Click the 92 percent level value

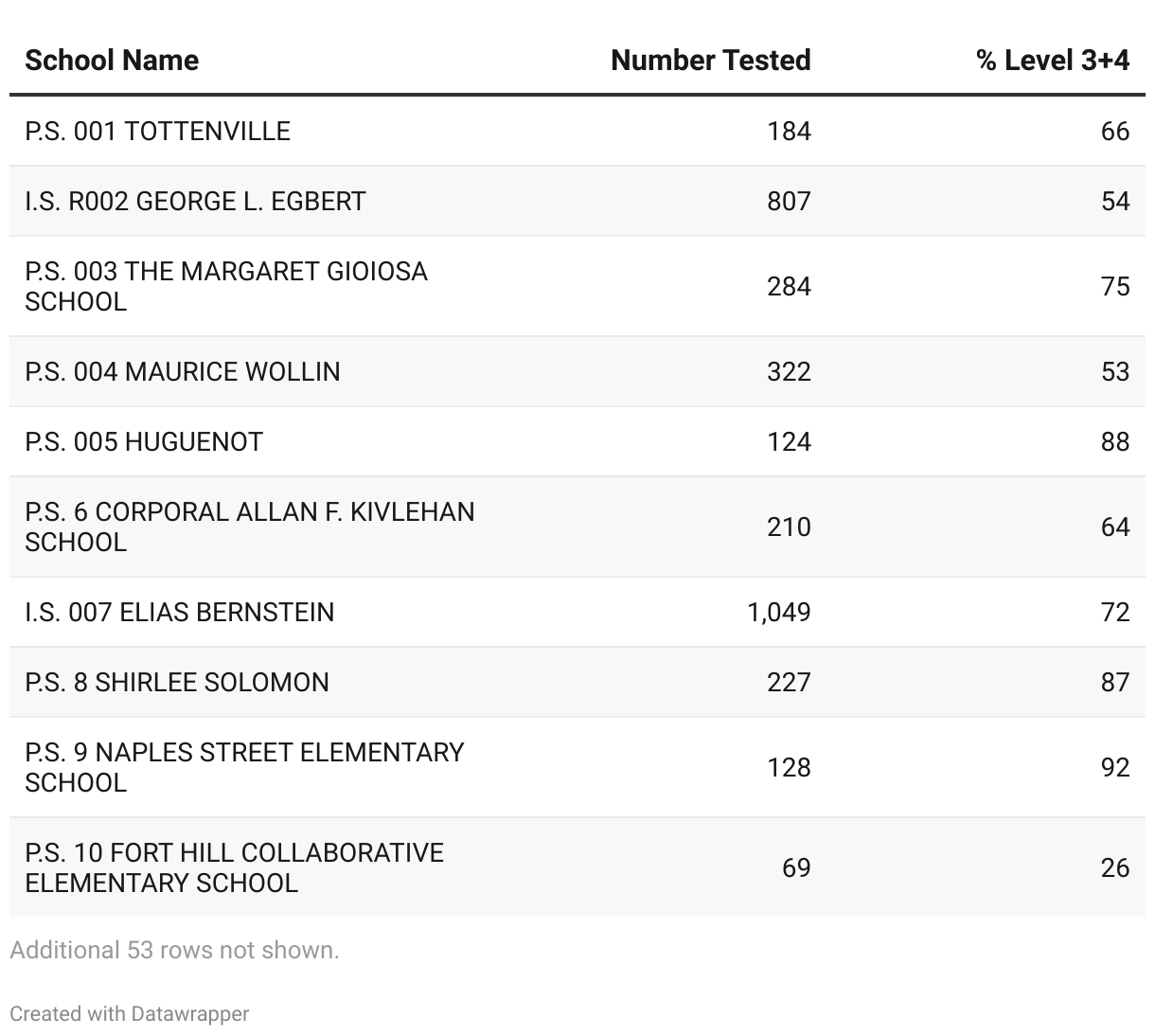(1114, 767)
